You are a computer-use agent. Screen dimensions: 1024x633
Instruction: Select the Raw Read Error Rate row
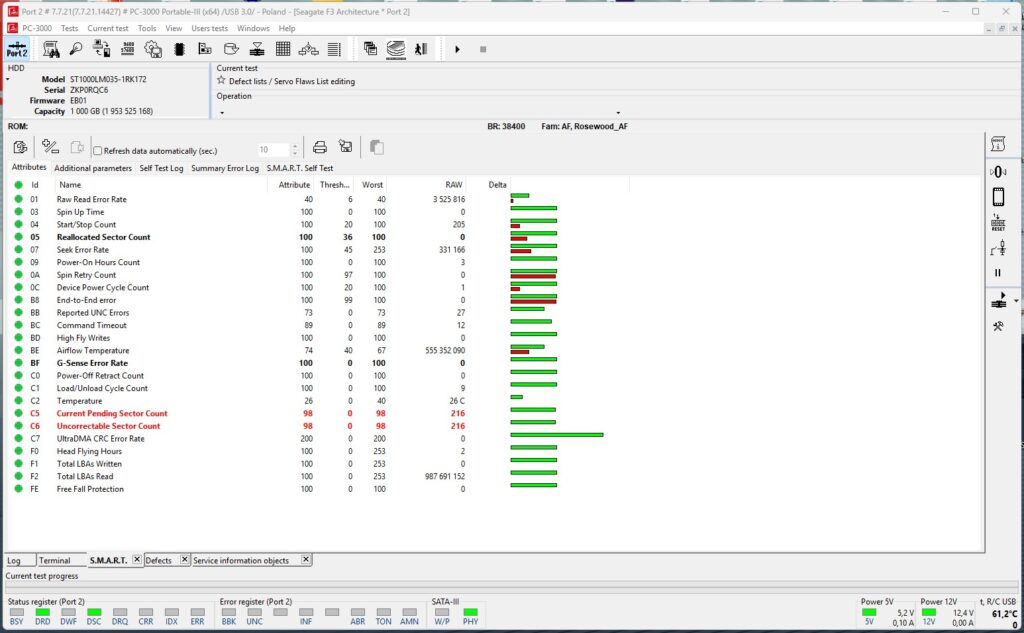[320, 199]
